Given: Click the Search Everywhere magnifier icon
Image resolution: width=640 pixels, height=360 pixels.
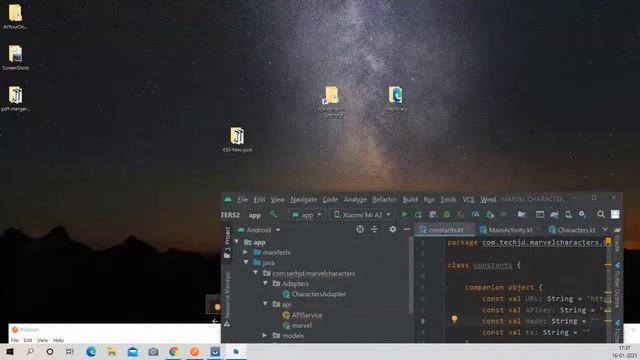Looking at the screenshot, I should click(601, 214).
